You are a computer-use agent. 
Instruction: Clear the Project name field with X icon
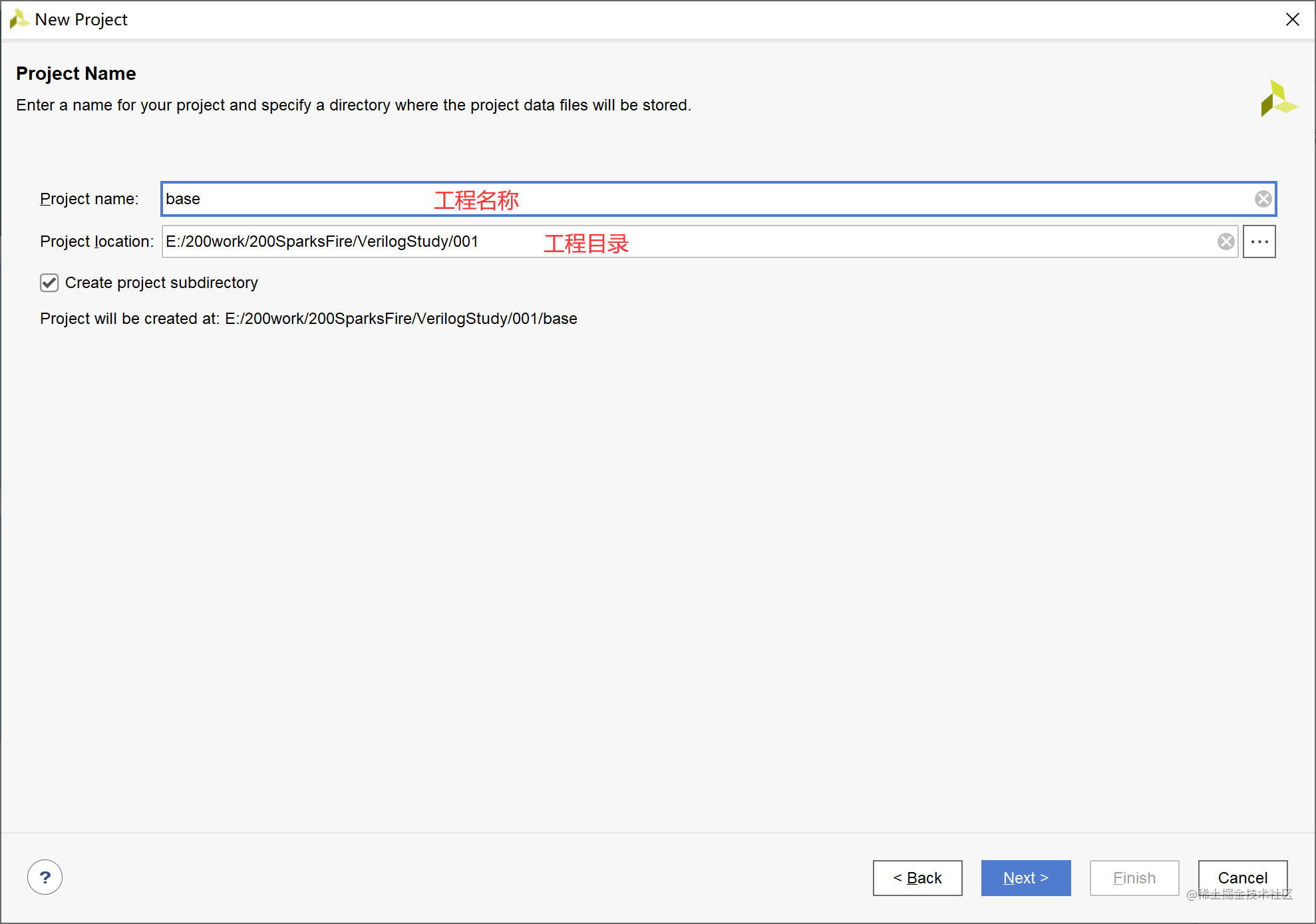pos(1263,199)
